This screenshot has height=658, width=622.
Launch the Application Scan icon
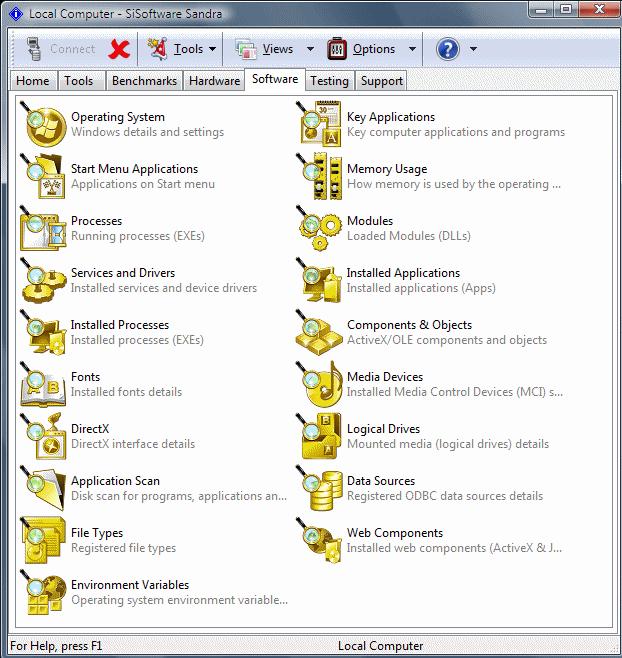coord(43,488)
